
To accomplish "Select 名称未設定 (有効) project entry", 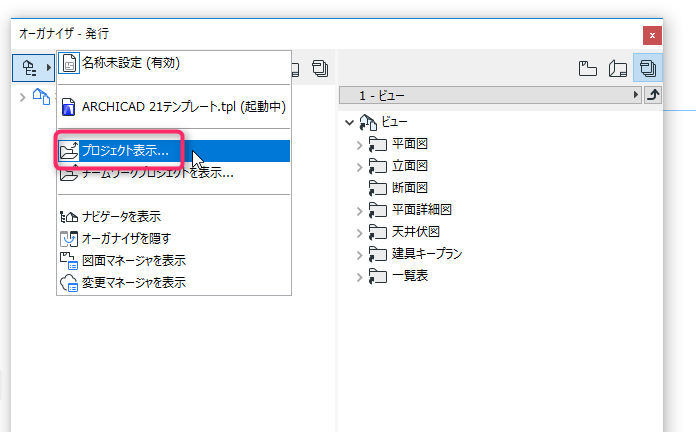I will pyautogui.click(x=174, y=63).
